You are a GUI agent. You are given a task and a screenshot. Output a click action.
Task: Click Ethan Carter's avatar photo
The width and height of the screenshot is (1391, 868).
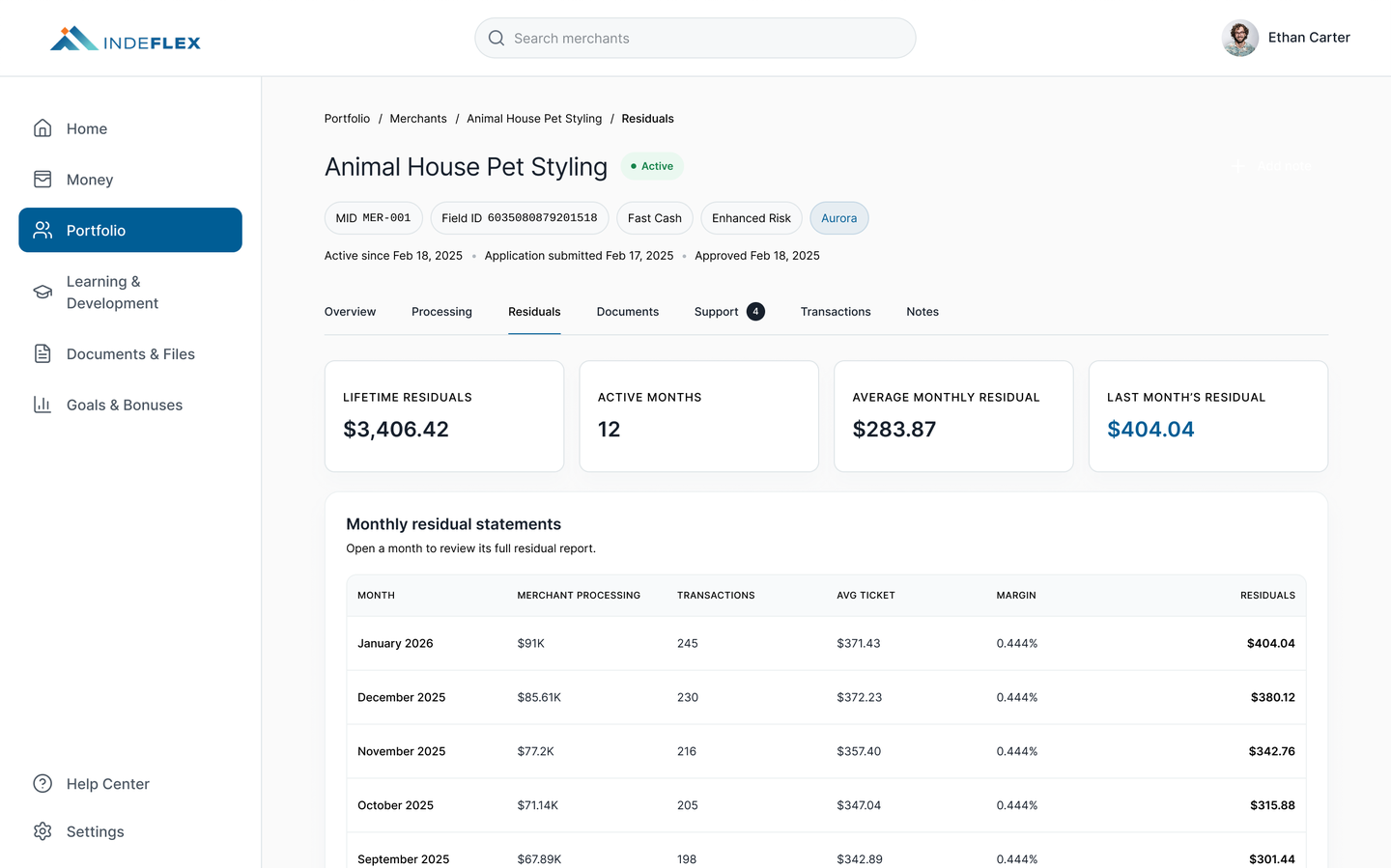tap(1240, 38)
